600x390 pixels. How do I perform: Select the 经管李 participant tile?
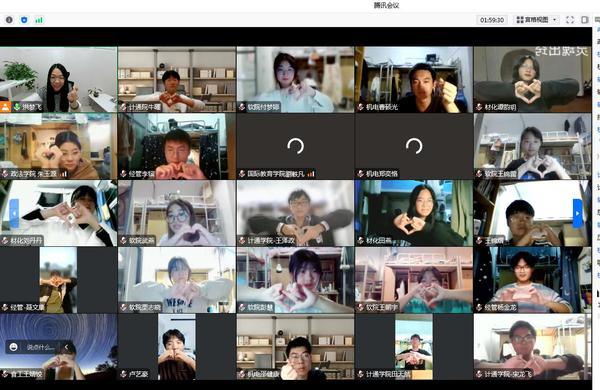176,146
